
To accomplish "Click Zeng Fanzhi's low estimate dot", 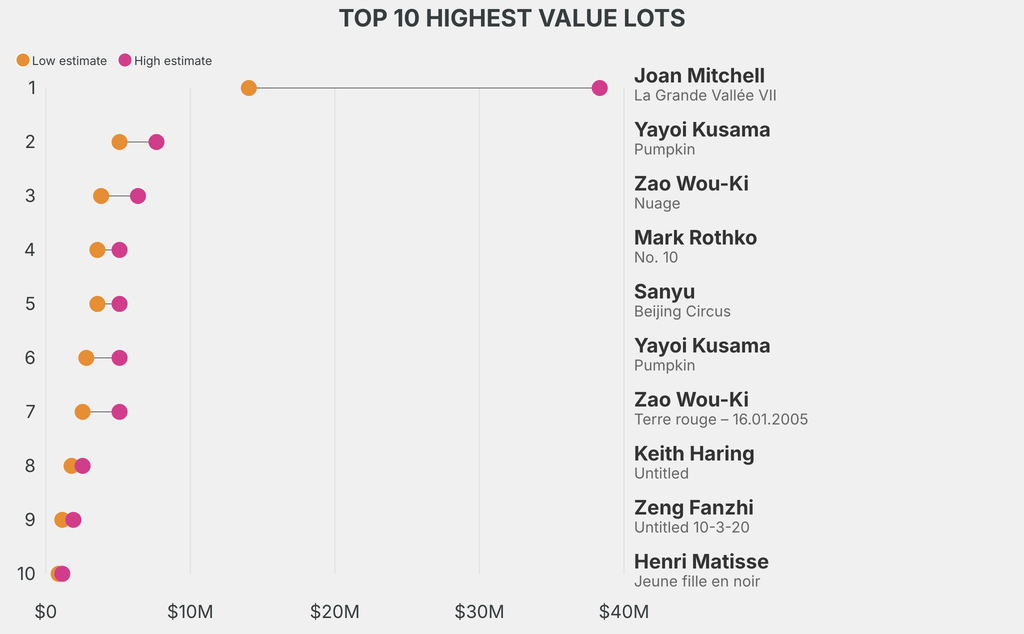I will coord(62,520).
